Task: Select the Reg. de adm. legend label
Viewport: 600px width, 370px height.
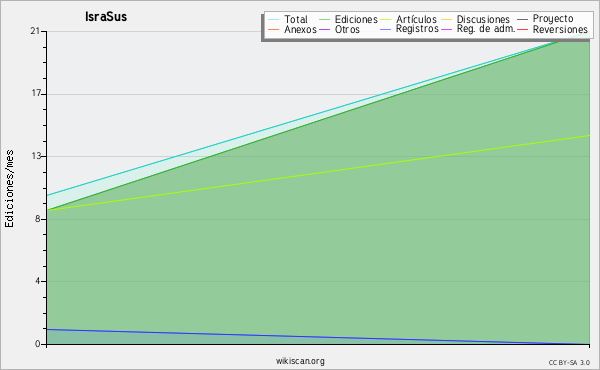Action: click(x=486, y=29)
